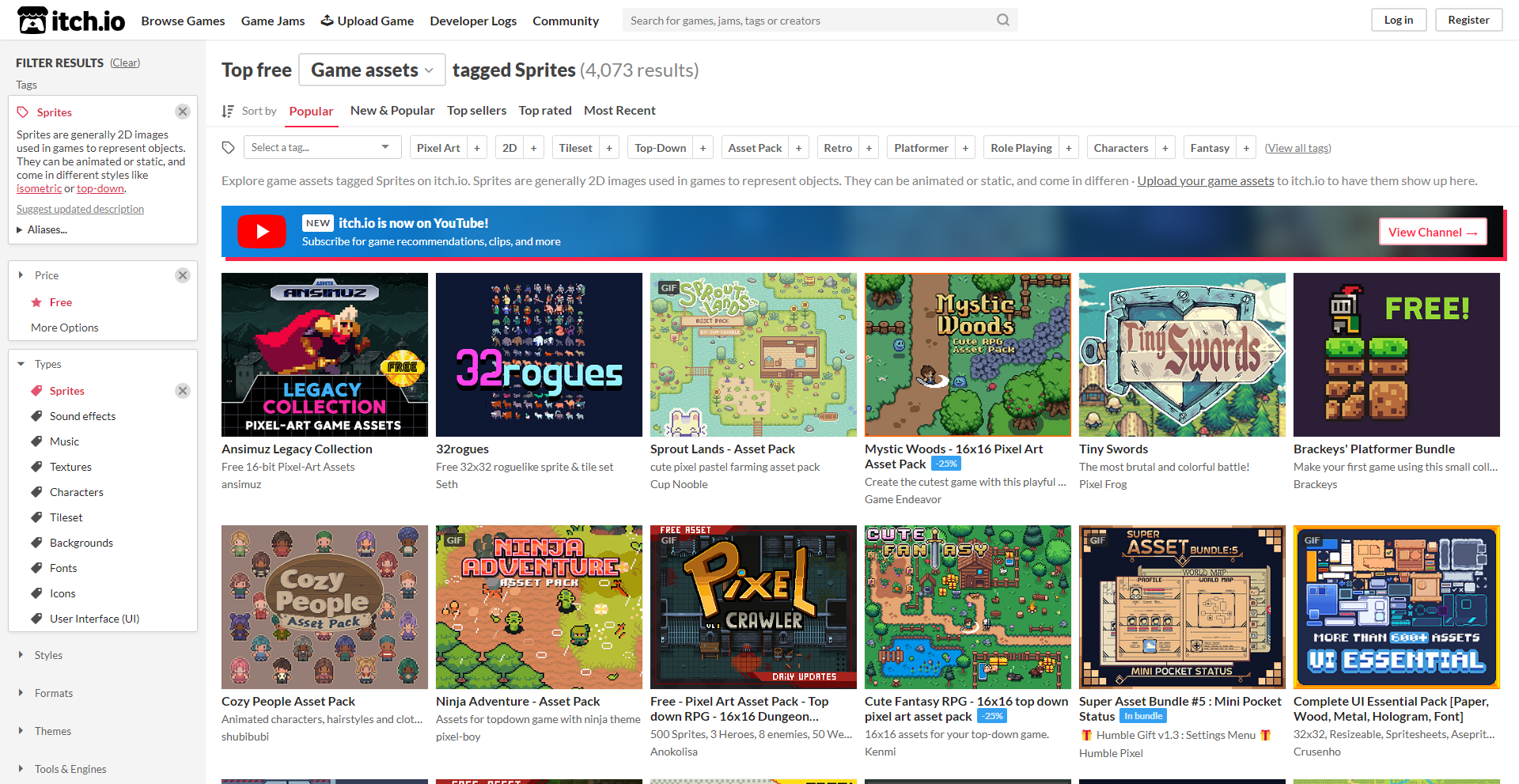
Task: Select the Characters type filter
Action: pyautogui.click(x=76, y=492)
